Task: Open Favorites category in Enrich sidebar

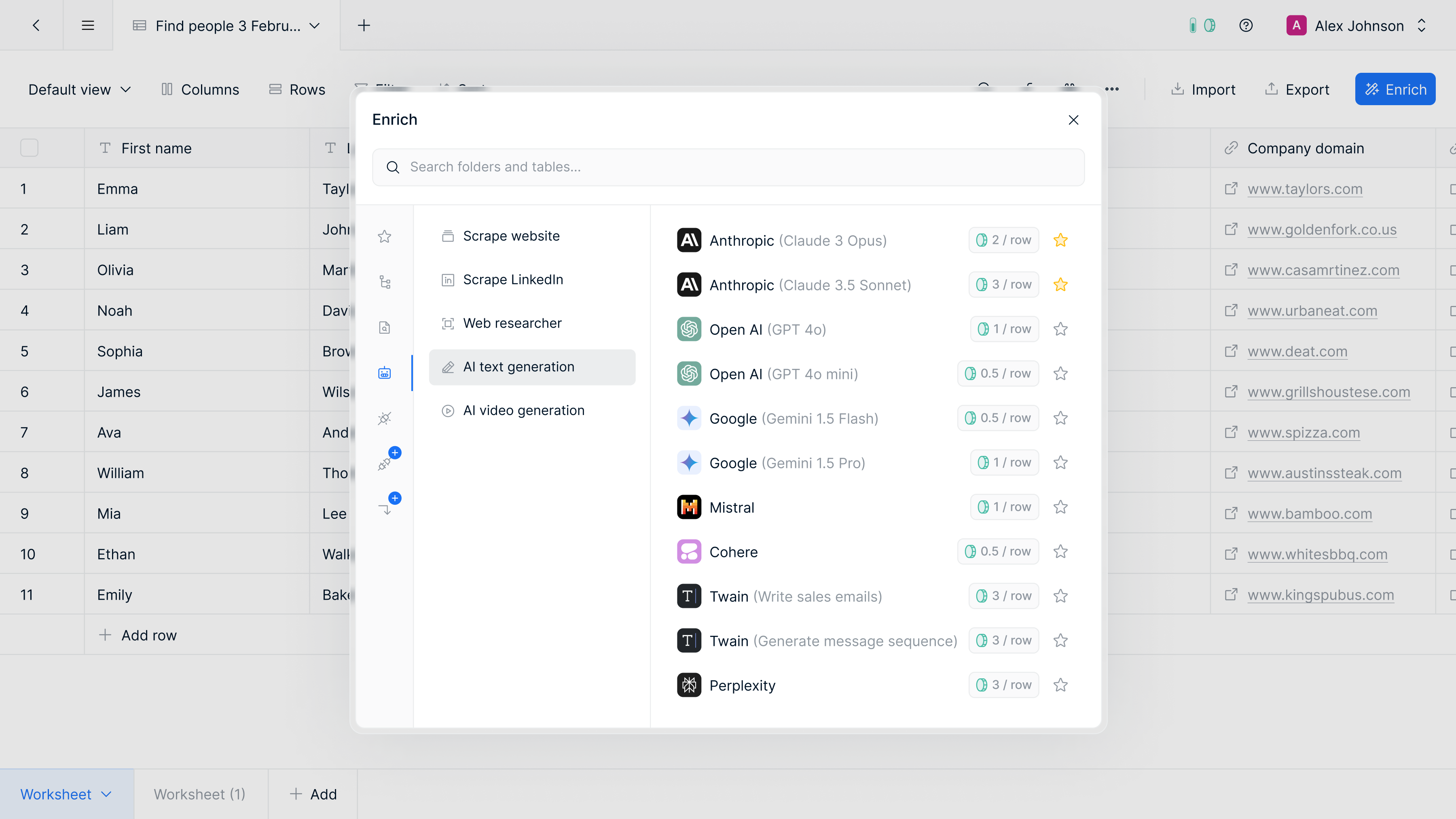Action: coord(384,236)
